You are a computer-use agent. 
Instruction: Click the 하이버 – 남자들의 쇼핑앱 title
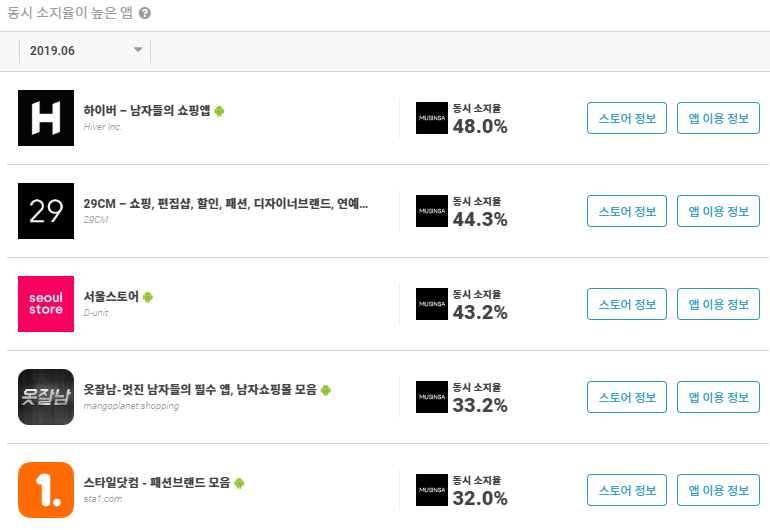[146, 111]
